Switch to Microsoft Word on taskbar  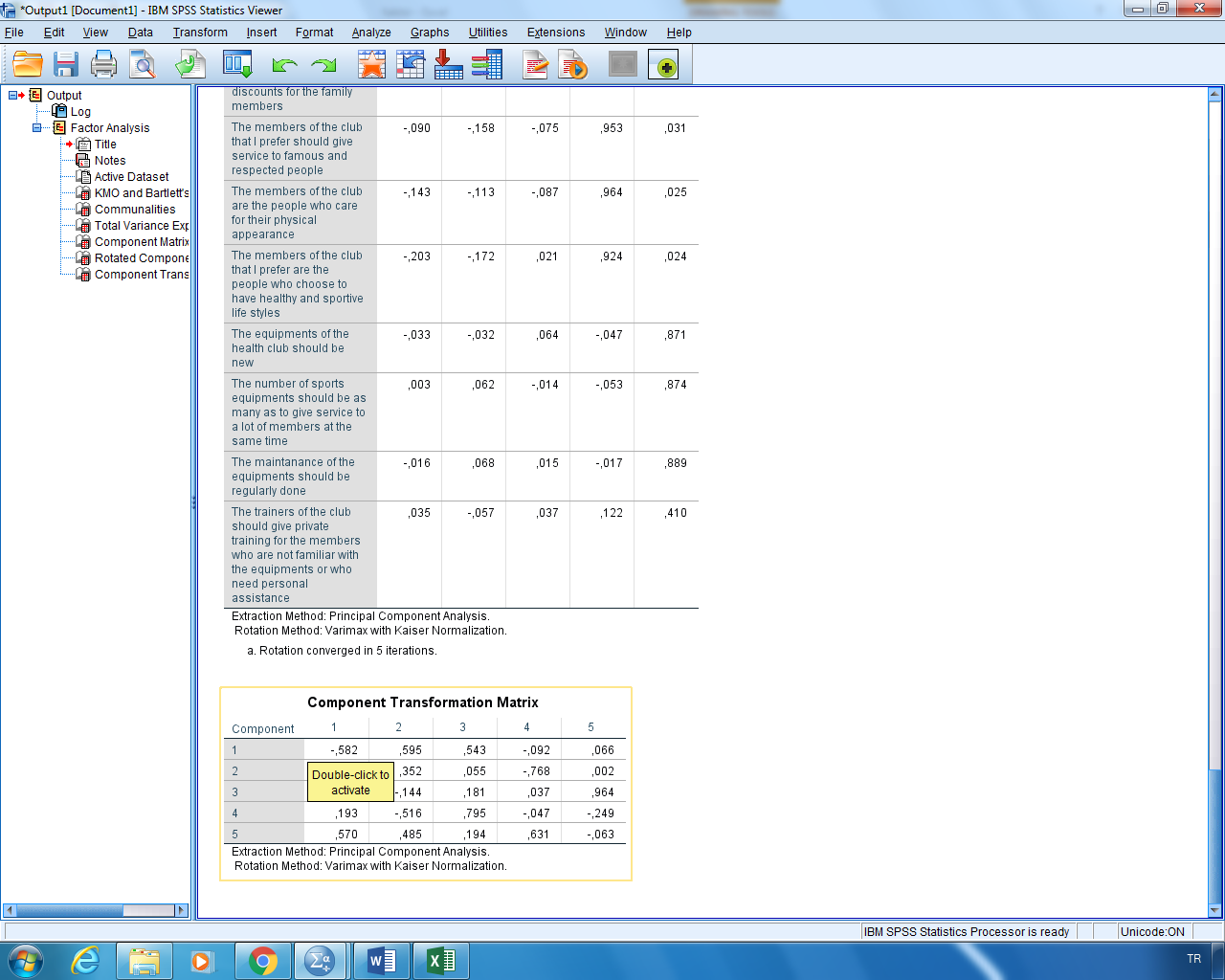pyautogui.click(x=382, y=960)
